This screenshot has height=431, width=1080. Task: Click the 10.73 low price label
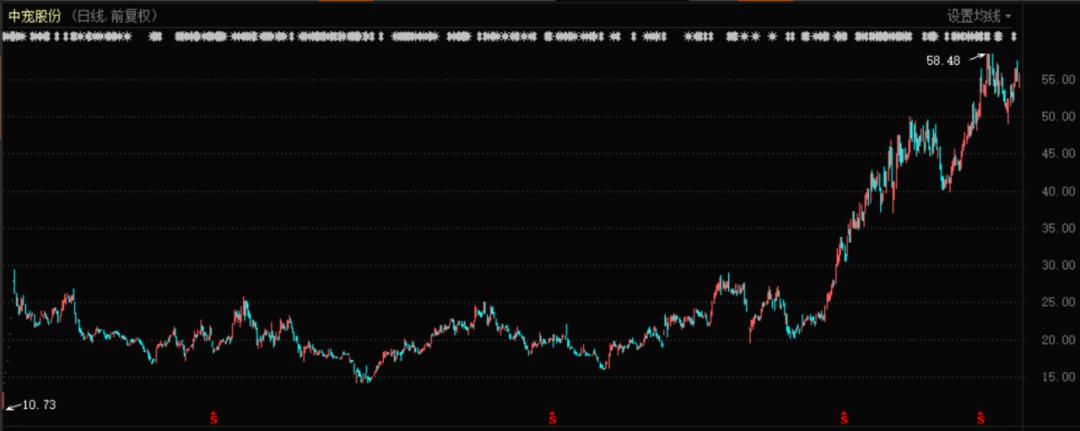tap(38, 404)
